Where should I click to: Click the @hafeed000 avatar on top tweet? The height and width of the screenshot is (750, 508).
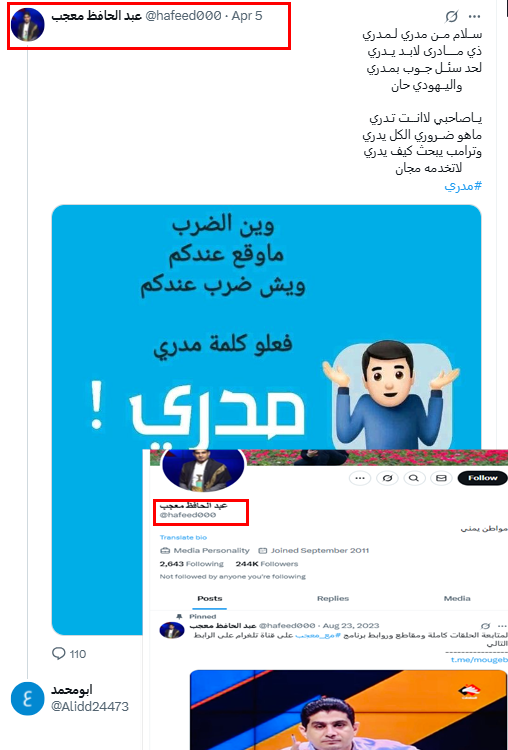pyautogui.click(x=28, y=25)
